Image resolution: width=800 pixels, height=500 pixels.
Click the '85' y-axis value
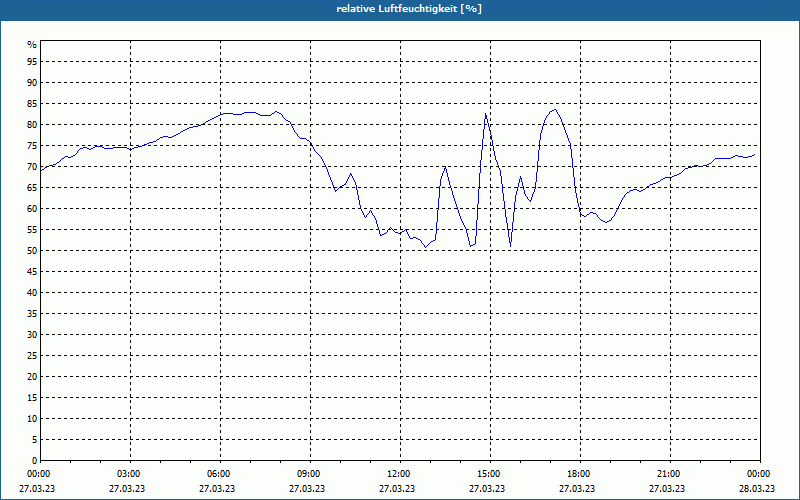pyautogui.click(x=32, y=104)
